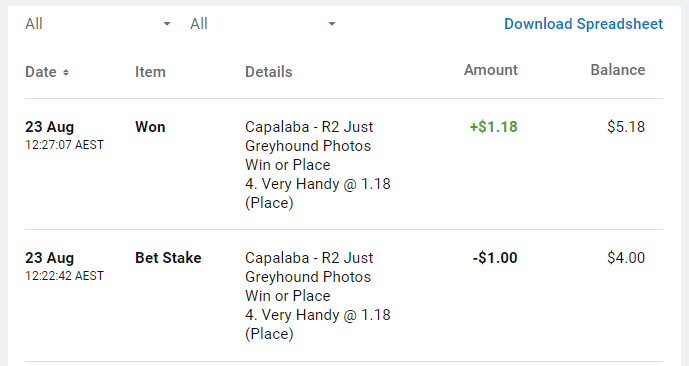Click the Details column header
Image resolution: width=689 pixels, height=366 pixels.
click(x=268, y=72)
